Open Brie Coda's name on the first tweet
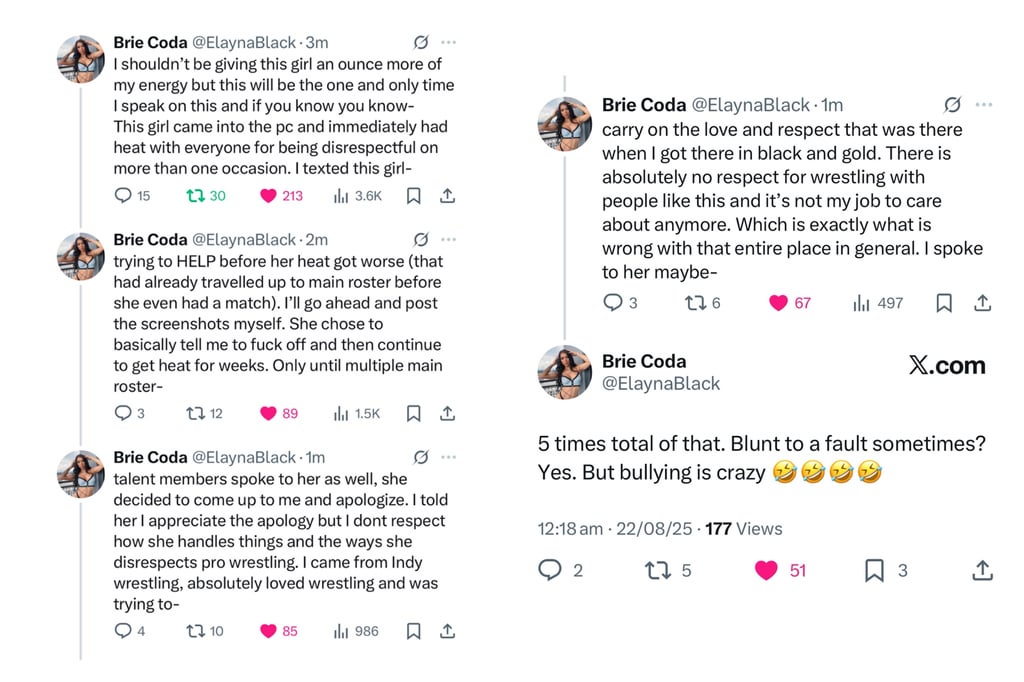 [150, 42]
